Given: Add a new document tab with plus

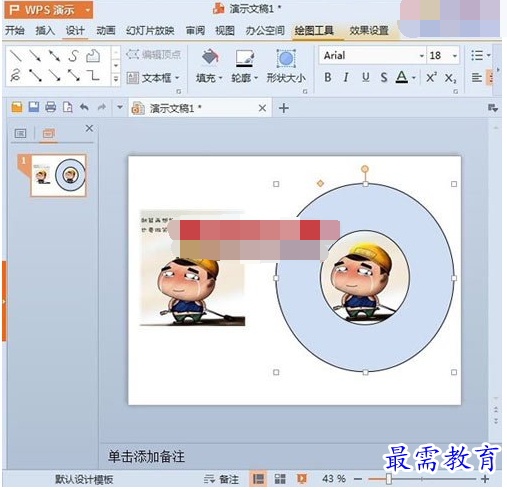Looking at the screenshot, I should pos(284,108).
